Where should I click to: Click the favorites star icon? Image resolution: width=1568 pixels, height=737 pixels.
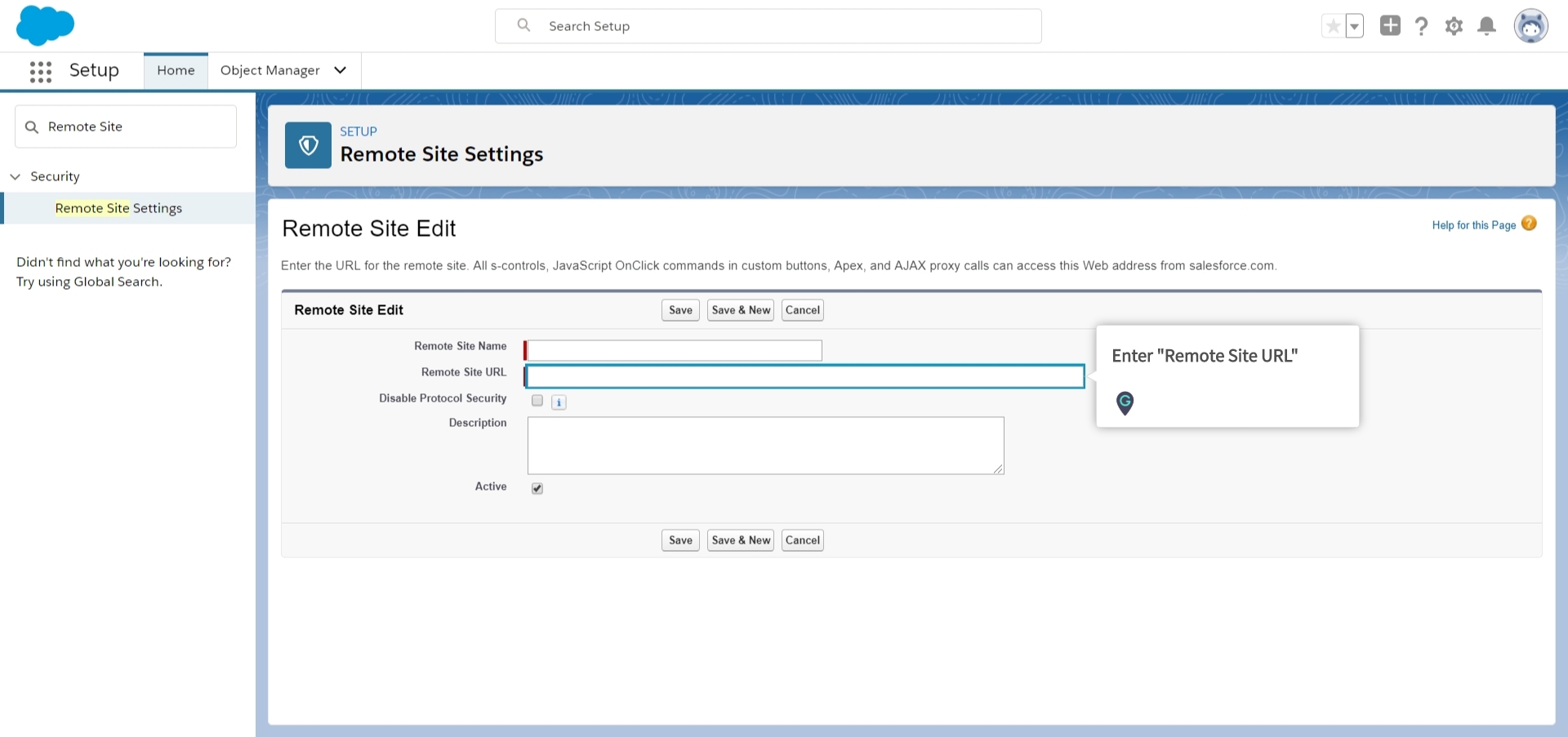point(1333,26)
